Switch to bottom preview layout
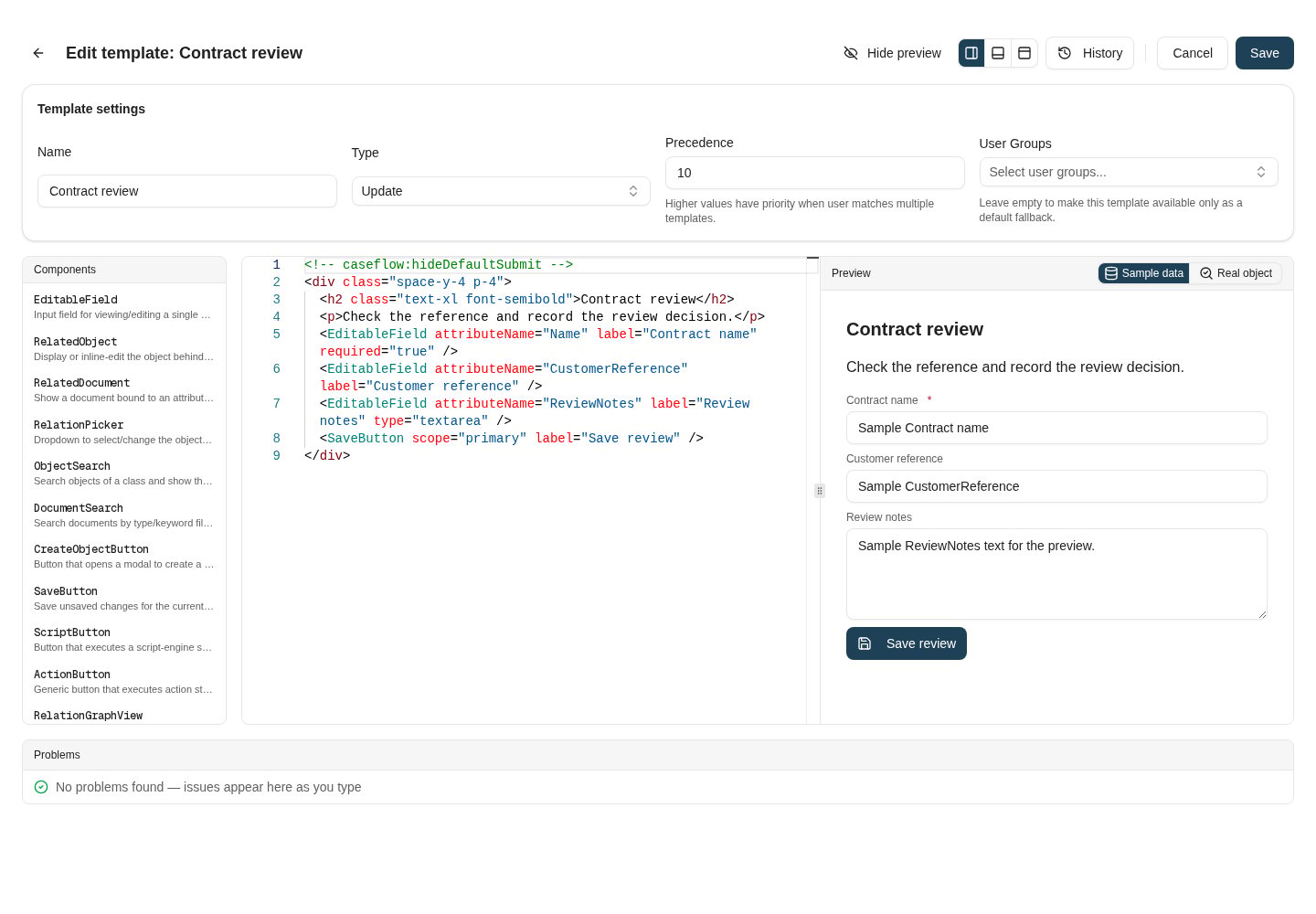Image resolution: width=1316 pixels, height=914 pixels. click(x=998, y=53)
